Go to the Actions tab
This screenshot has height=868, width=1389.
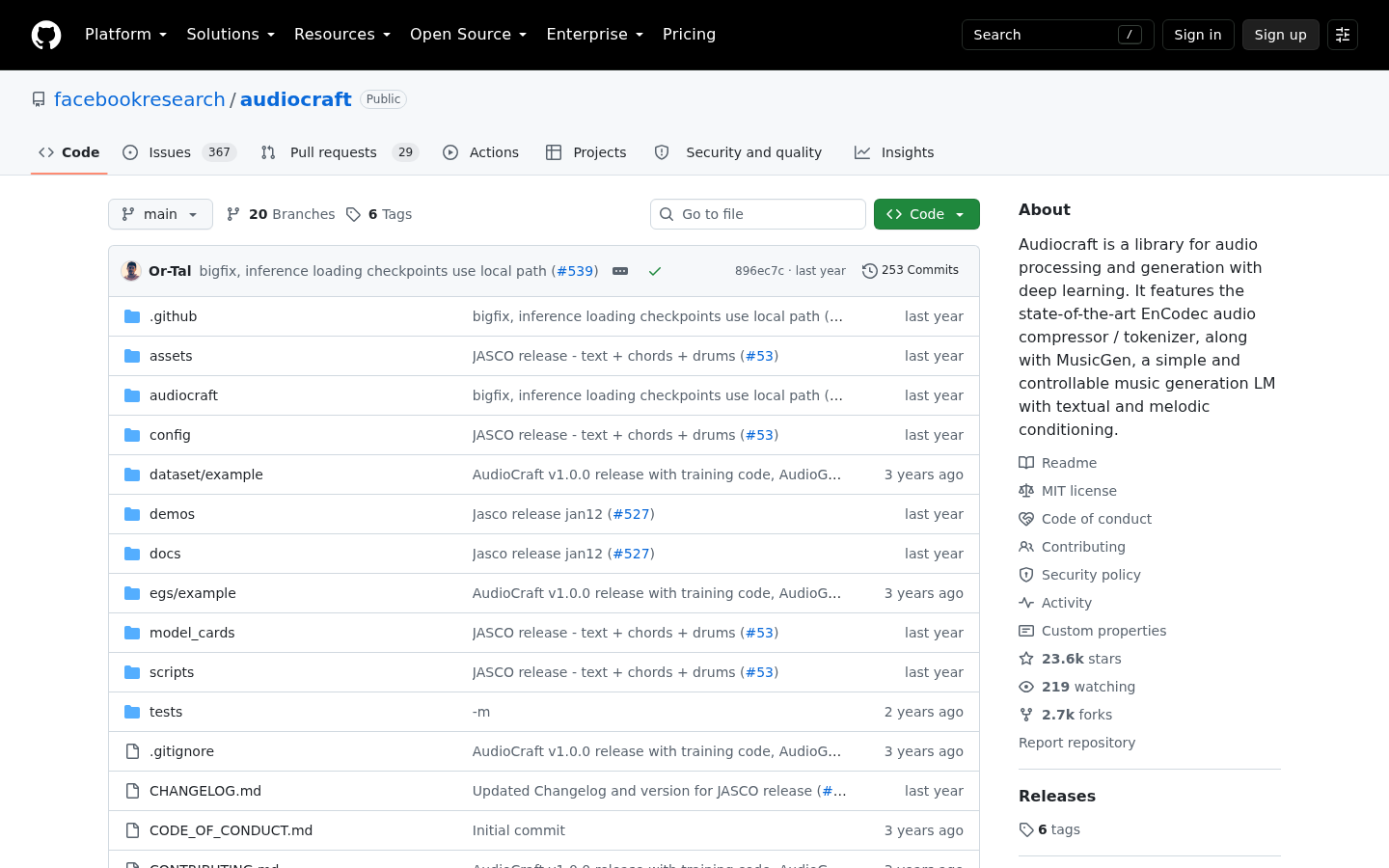(x=480, y=152)
